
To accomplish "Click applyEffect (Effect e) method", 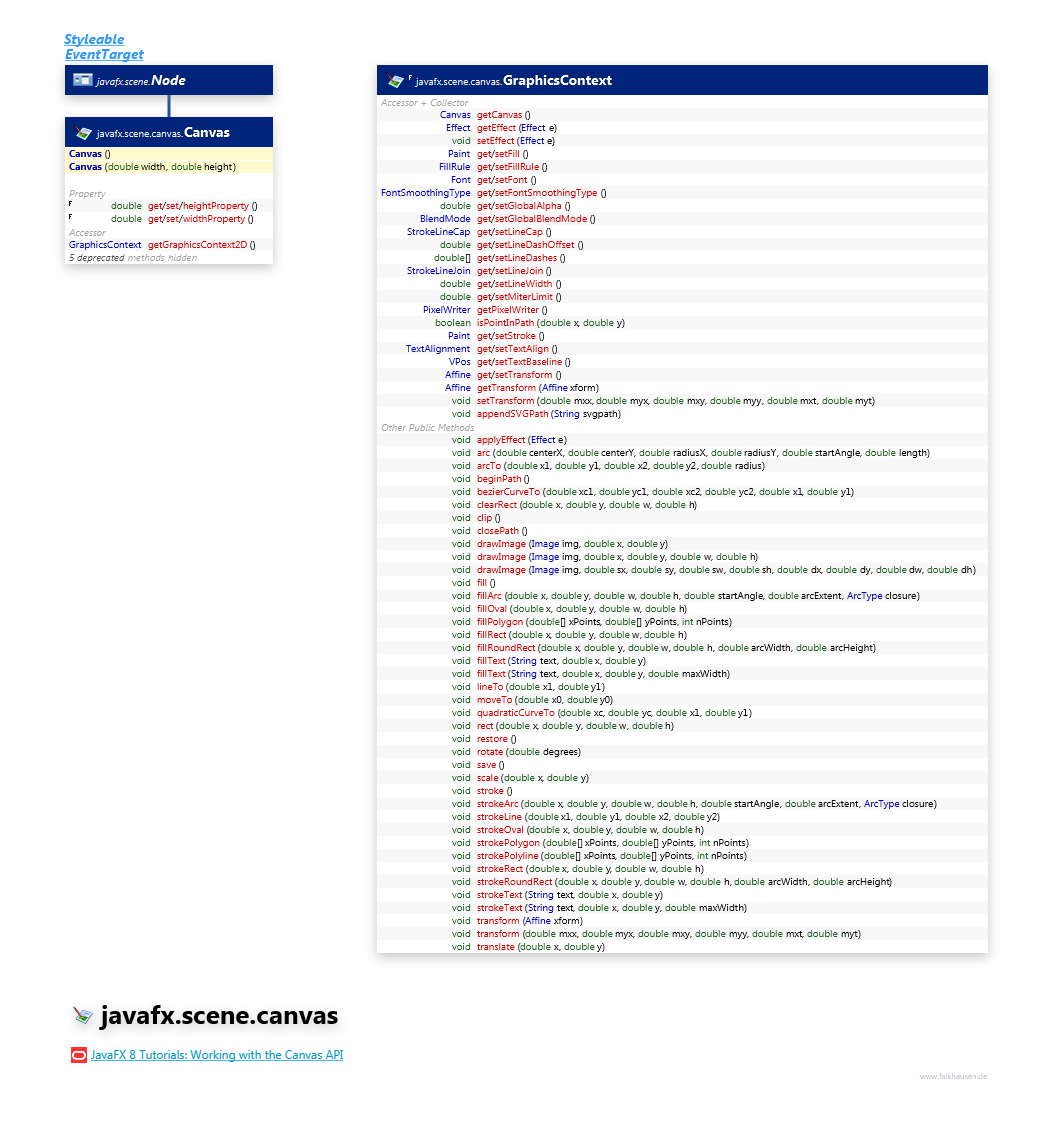I will (x=522, y=440).
